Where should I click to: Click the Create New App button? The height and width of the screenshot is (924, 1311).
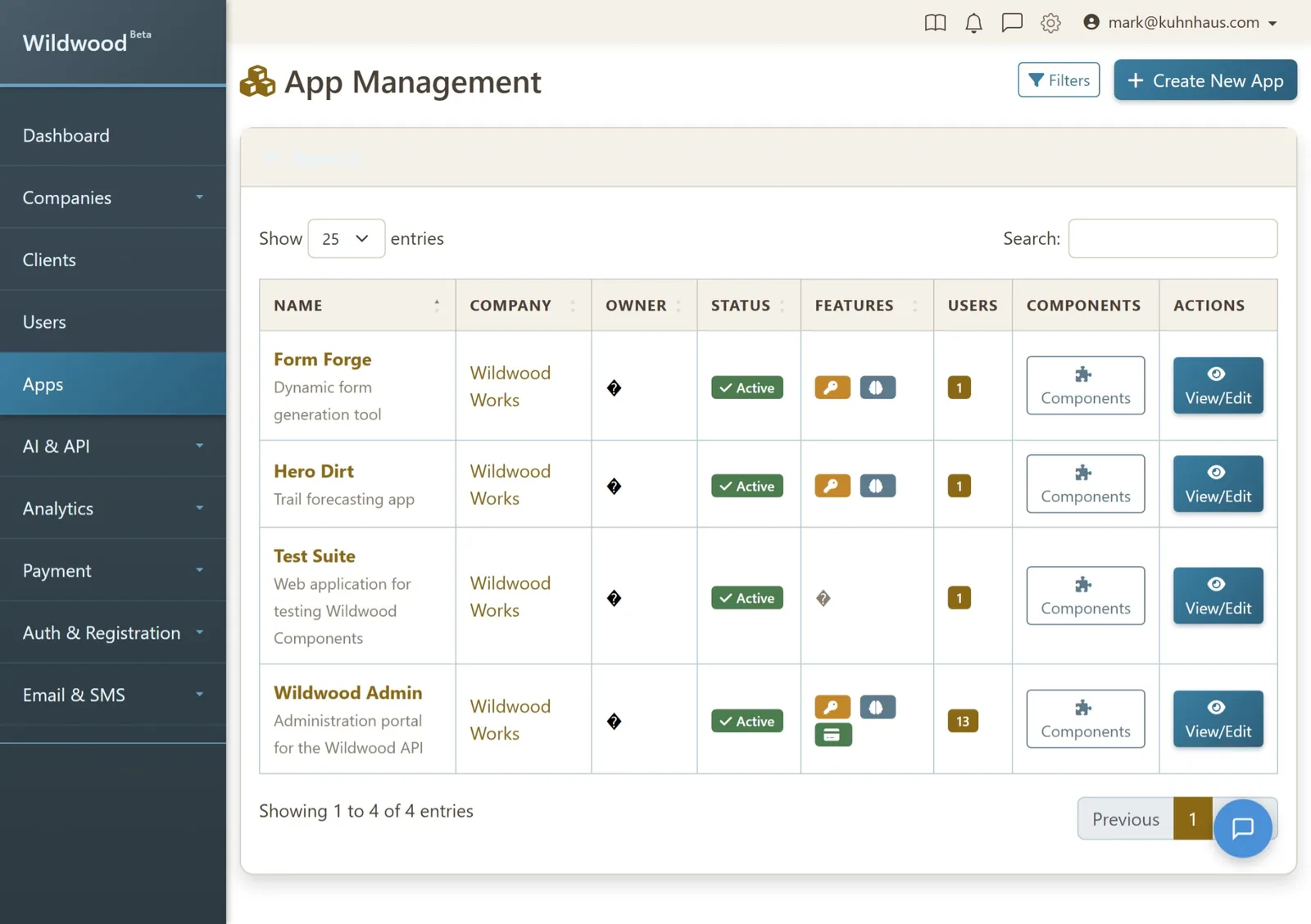[1205, 80]
